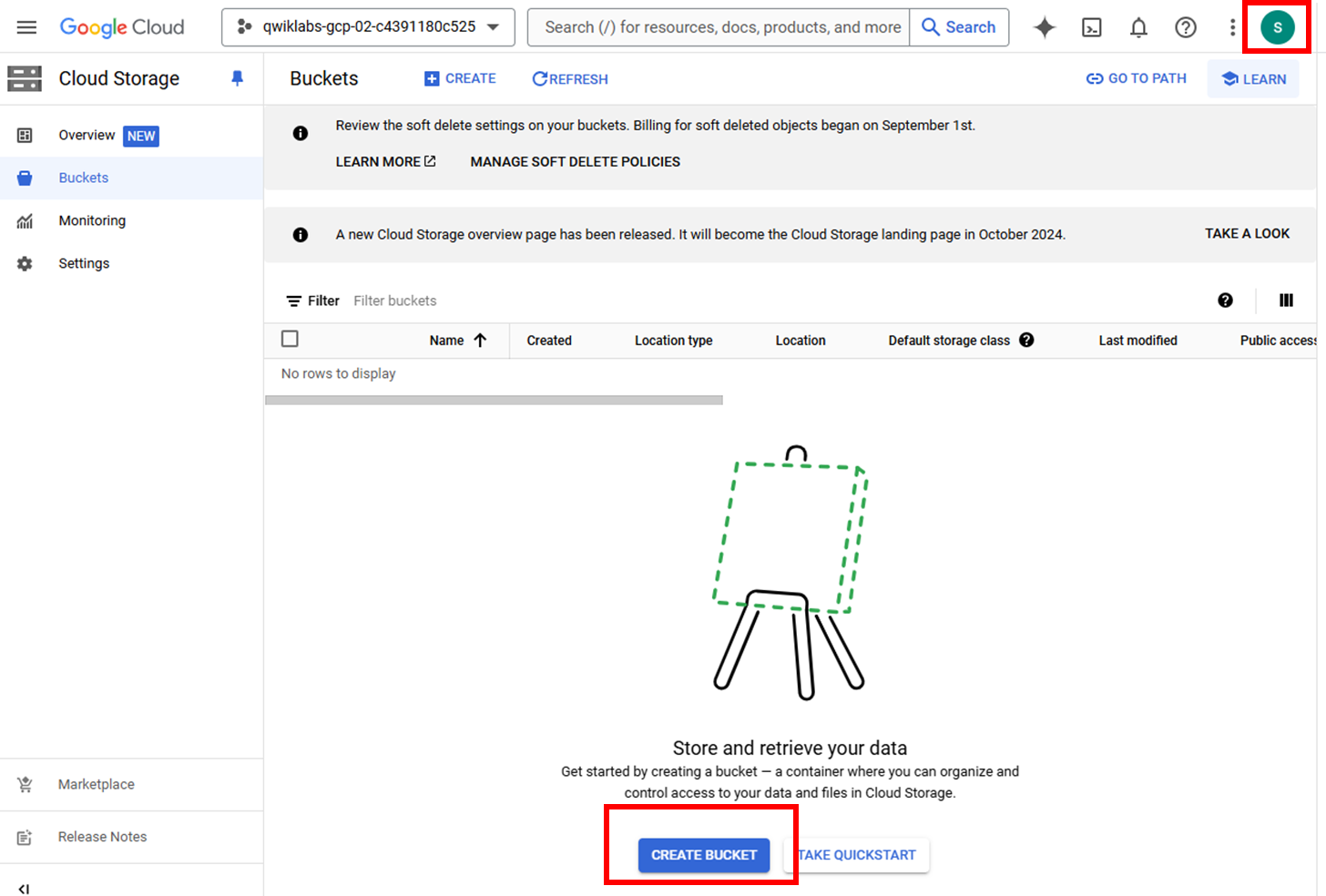Sort by Name using the arrow icon
The width and height of the screenshot is (1326, 896).
click(480, 340)
